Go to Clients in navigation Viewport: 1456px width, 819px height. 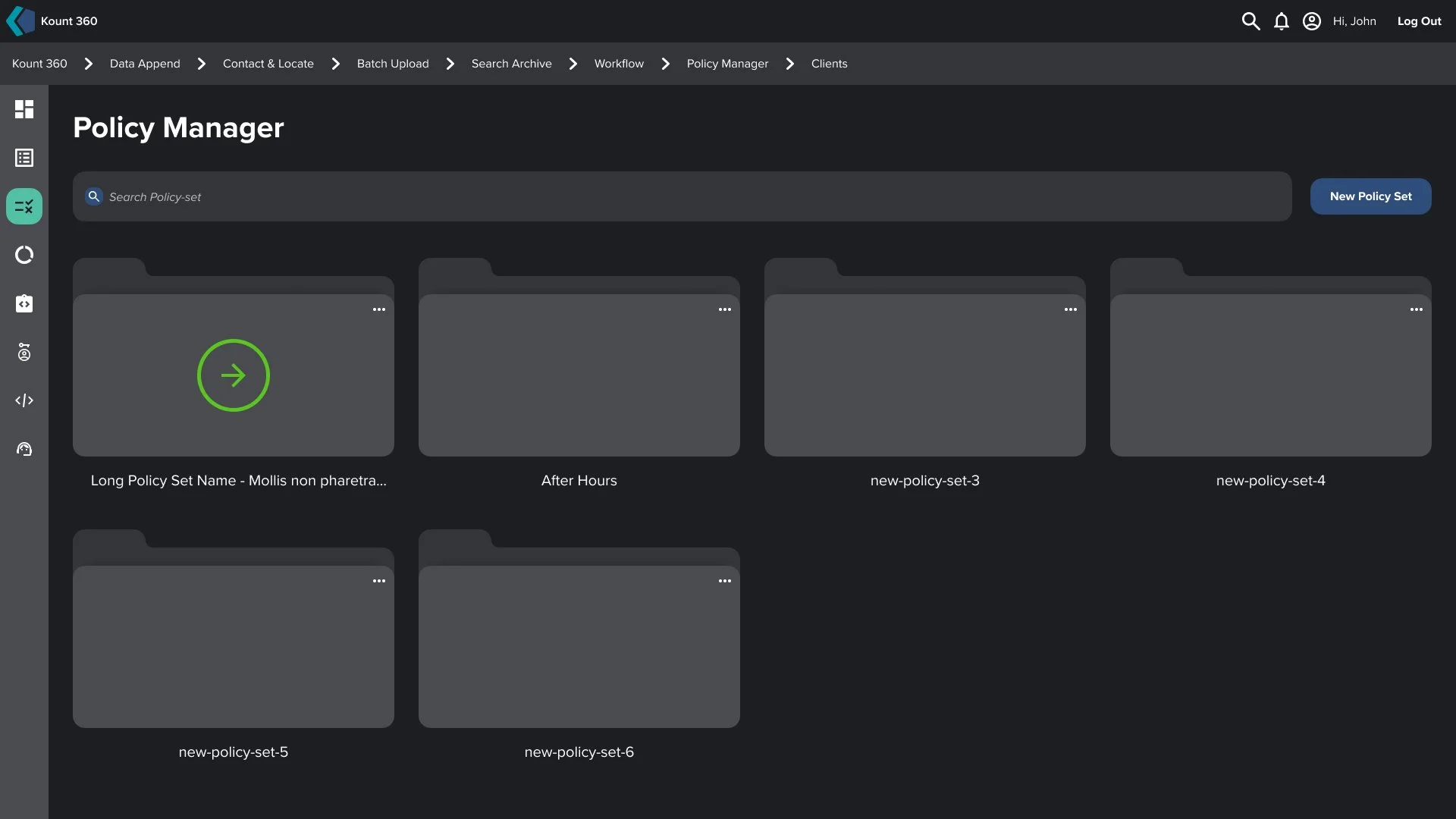[x=829, y=64]
